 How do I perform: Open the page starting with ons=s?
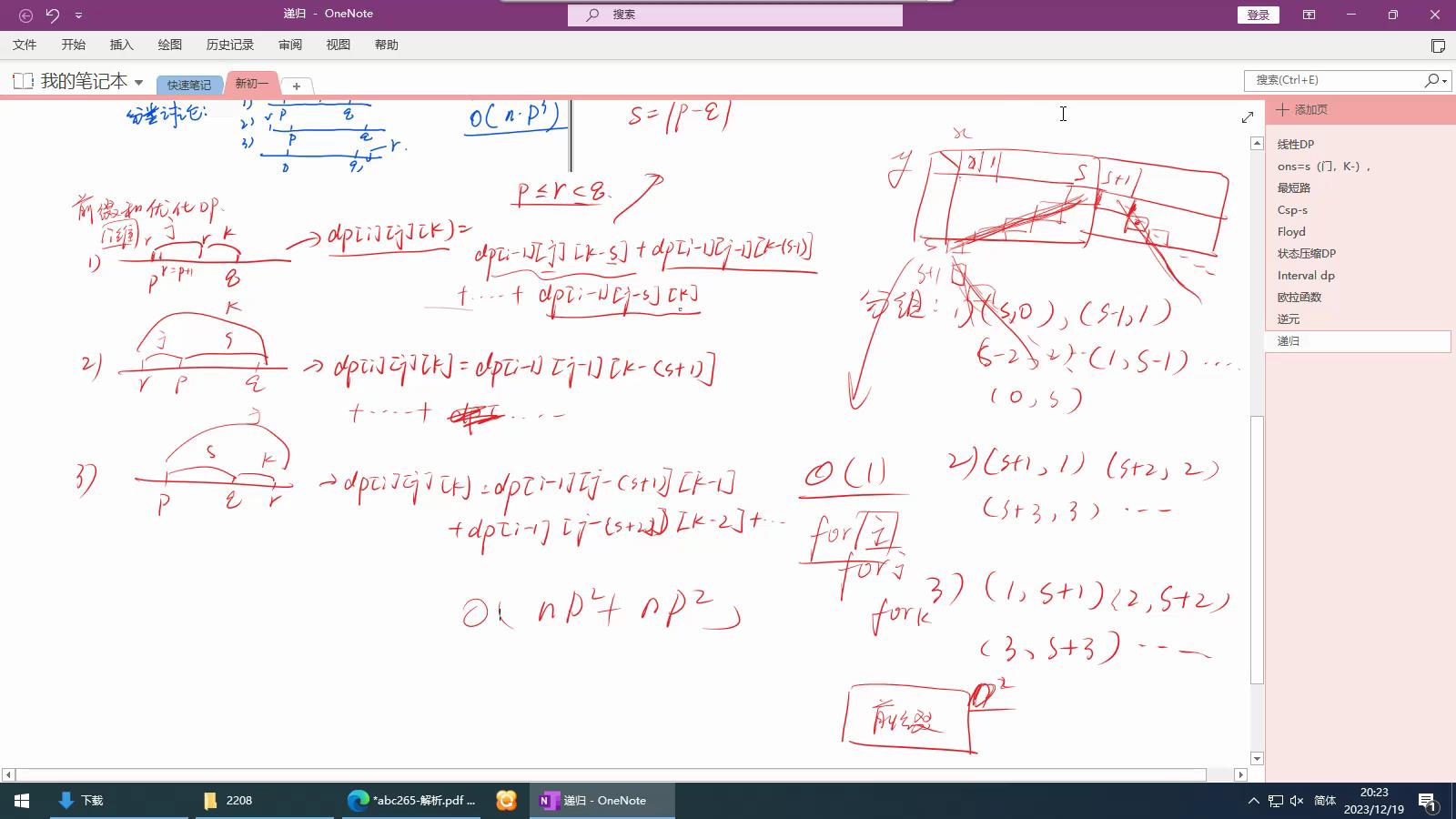[1324, 166]
